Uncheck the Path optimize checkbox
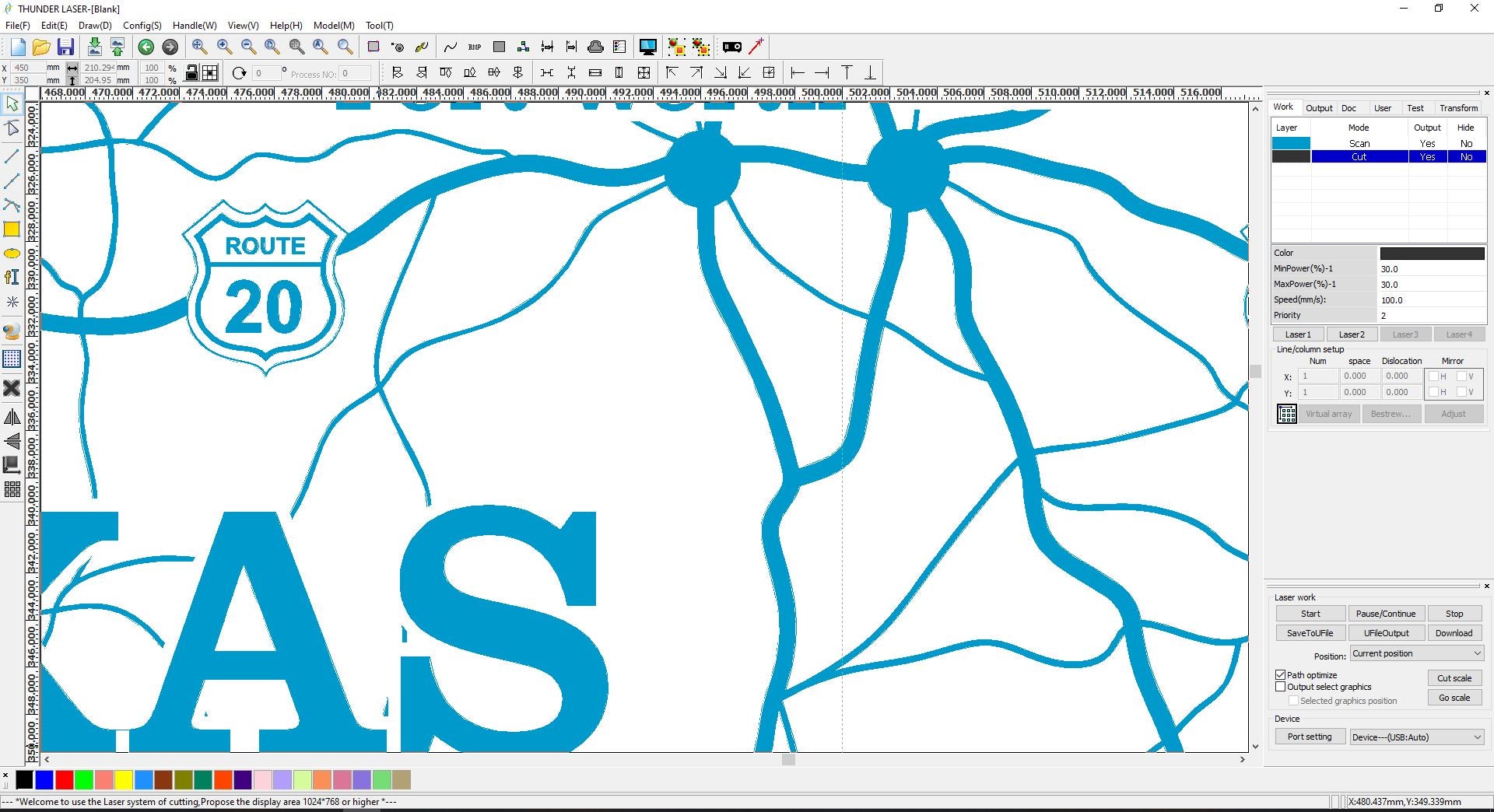The image size is (1494, 812). point(1280,675)
